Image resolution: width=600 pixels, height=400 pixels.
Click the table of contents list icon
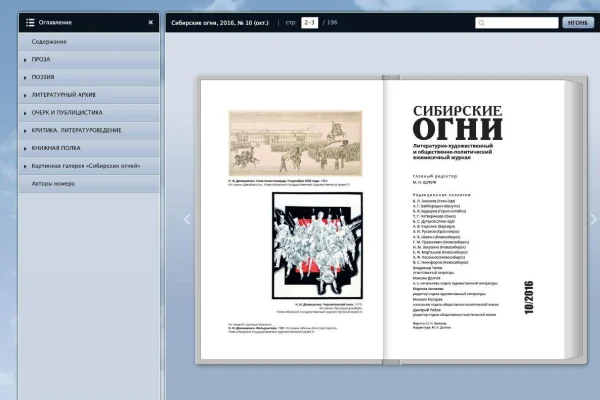[x=30, y=23]
